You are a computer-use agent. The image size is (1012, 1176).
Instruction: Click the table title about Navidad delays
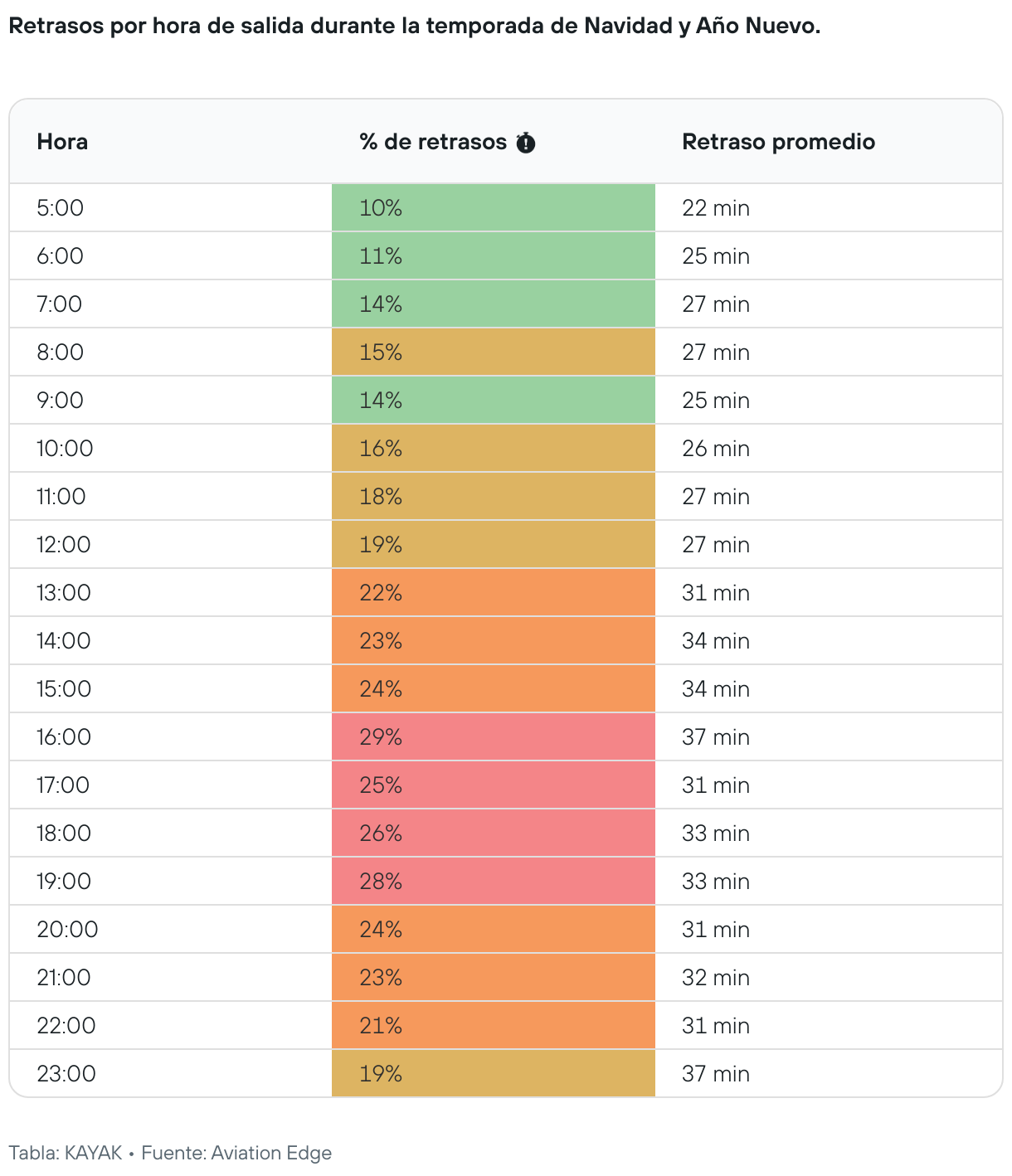(x=414, y=26)
